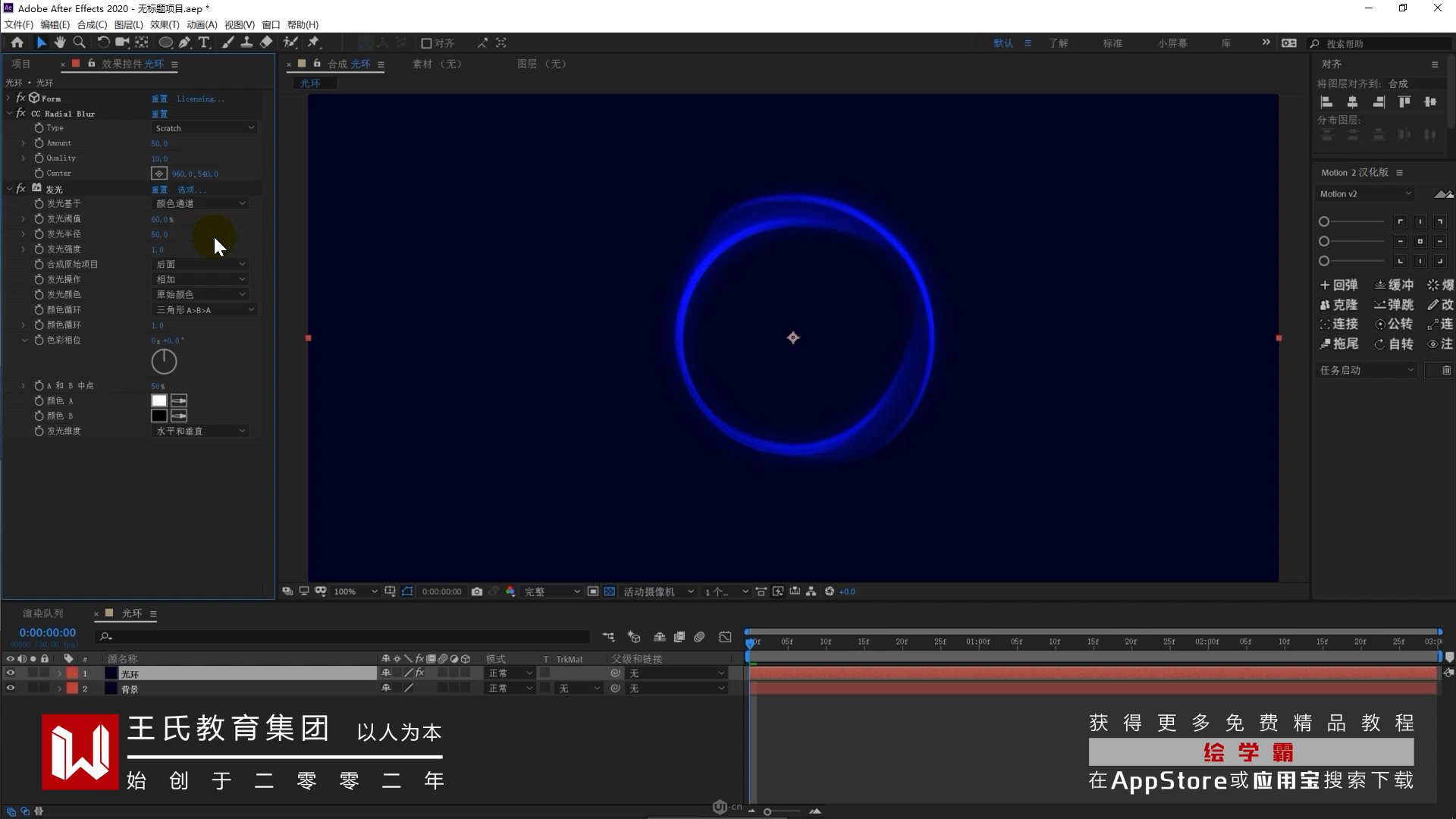Select the Puppet Pin tool

(x=314, y=42)
